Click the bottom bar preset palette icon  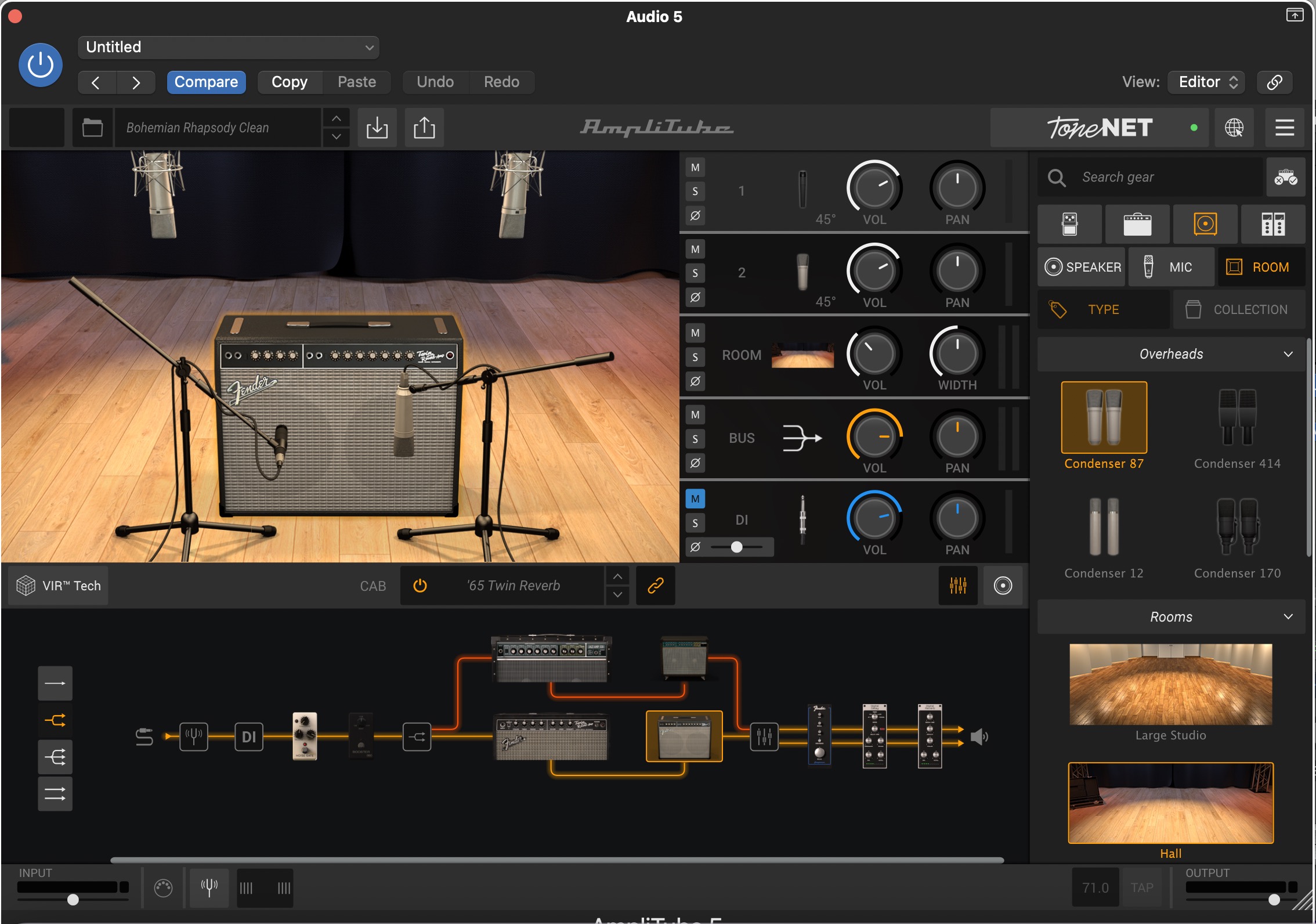point(164,887)
